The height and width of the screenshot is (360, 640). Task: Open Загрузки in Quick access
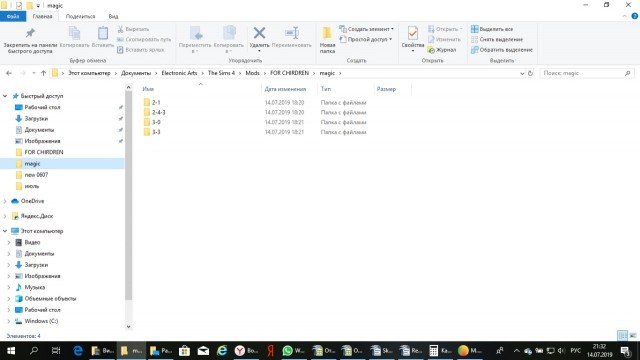click(36, 118)
